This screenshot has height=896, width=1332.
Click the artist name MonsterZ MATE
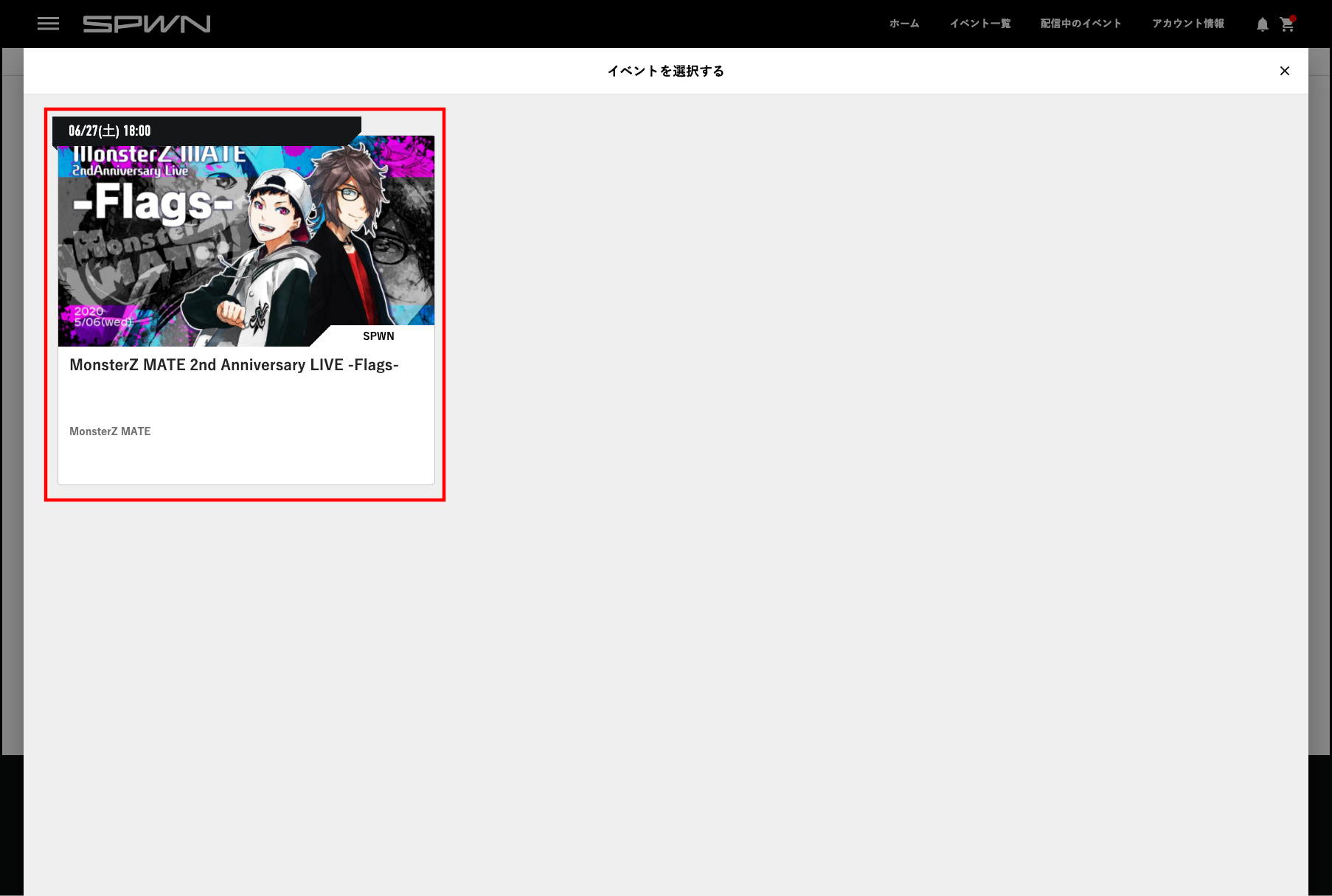click(110, 431)
